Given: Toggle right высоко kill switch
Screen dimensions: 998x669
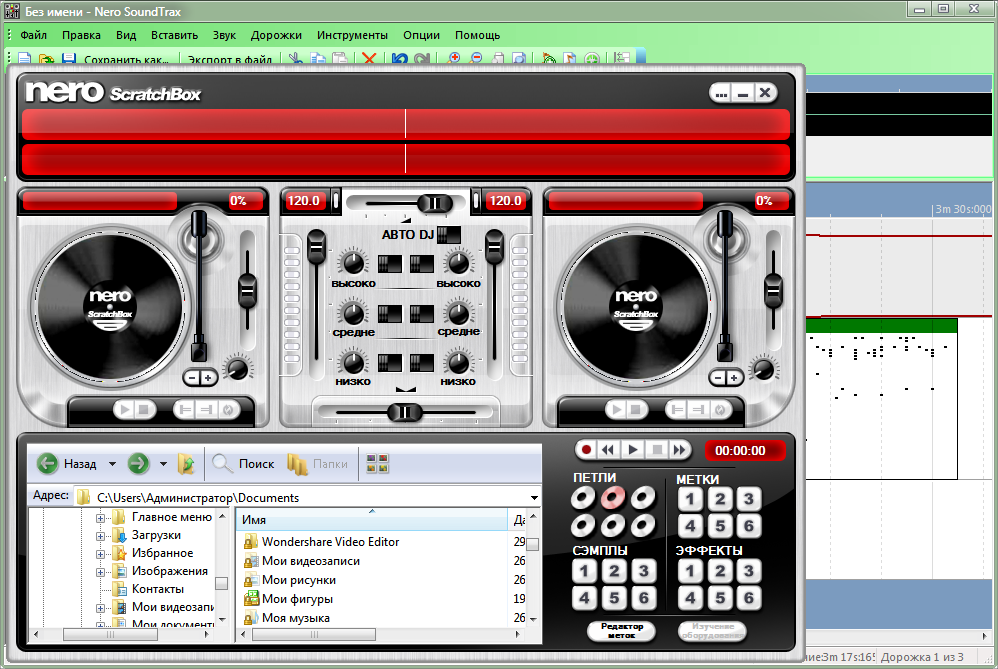Looking at the screenshot, I should click(421, 264).
